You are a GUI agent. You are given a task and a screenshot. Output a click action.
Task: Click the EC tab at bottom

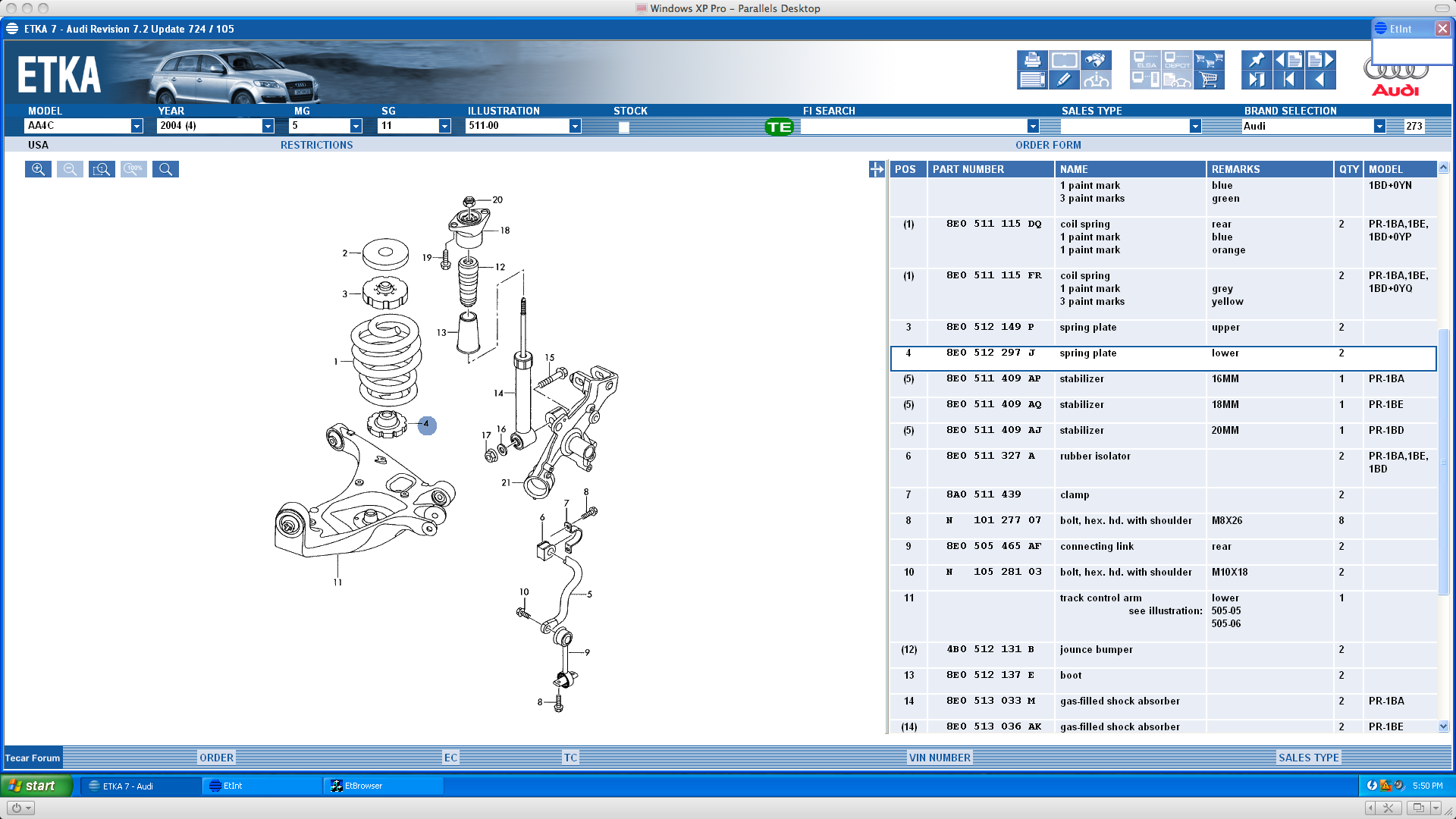[x=450, y=758]
